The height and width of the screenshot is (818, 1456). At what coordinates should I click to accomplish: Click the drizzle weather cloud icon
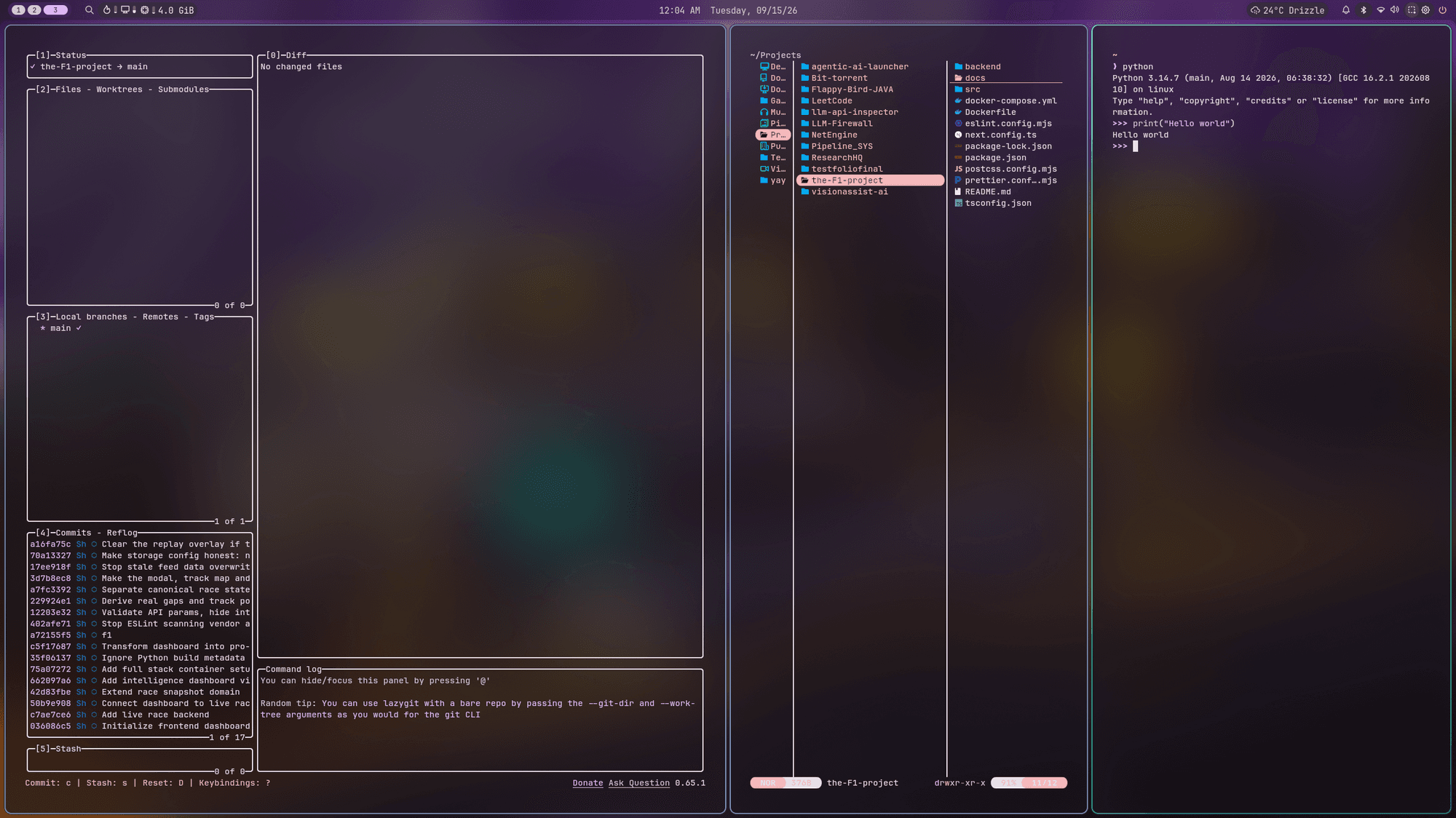(1255, 10)
